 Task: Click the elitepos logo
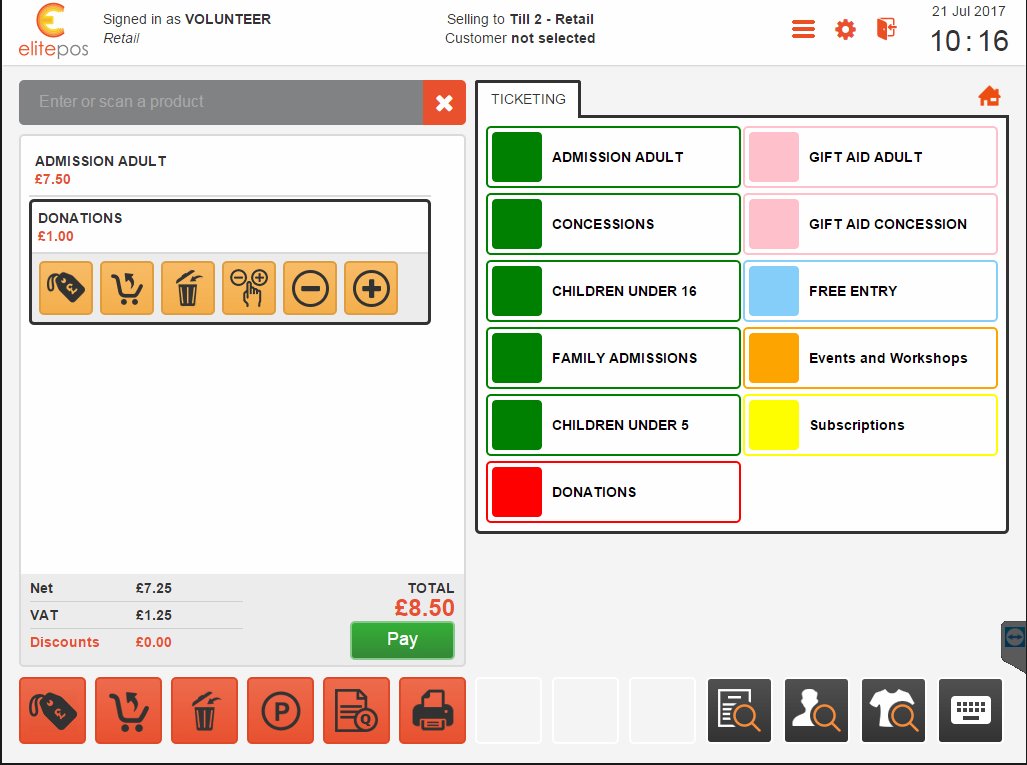53,31
